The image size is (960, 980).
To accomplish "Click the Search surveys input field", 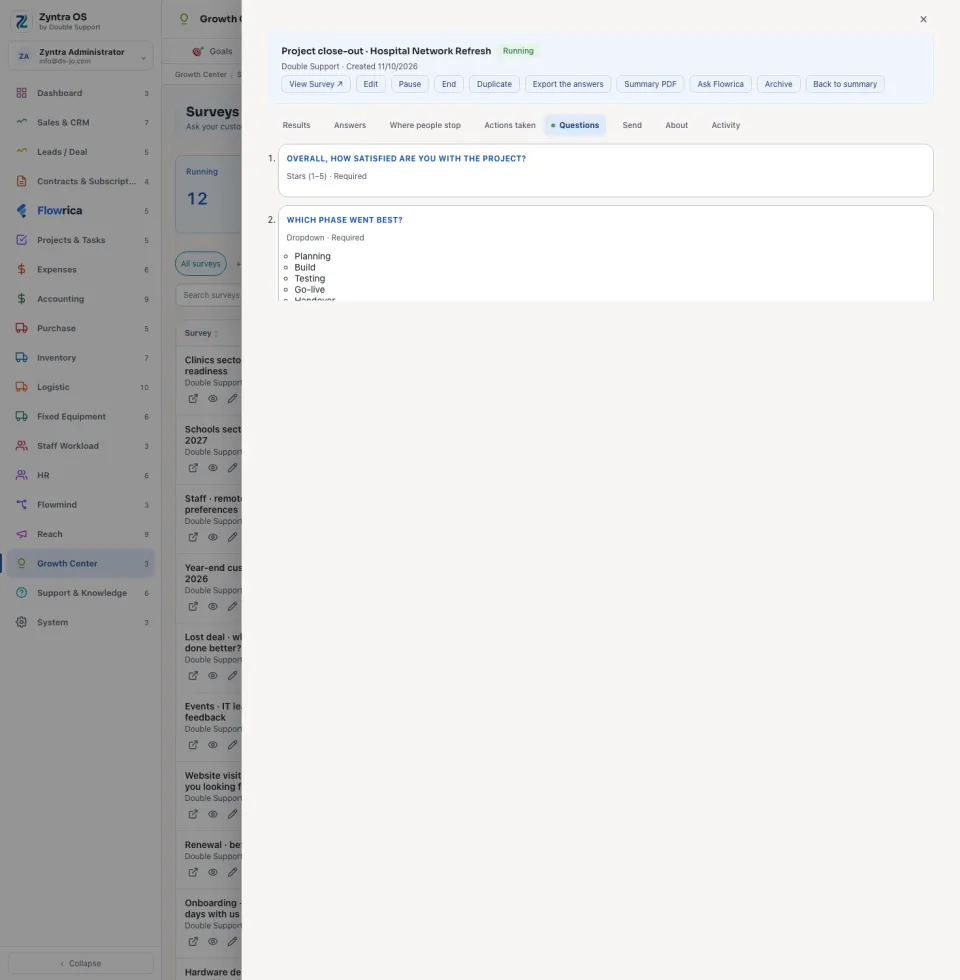I will [209, 295].
